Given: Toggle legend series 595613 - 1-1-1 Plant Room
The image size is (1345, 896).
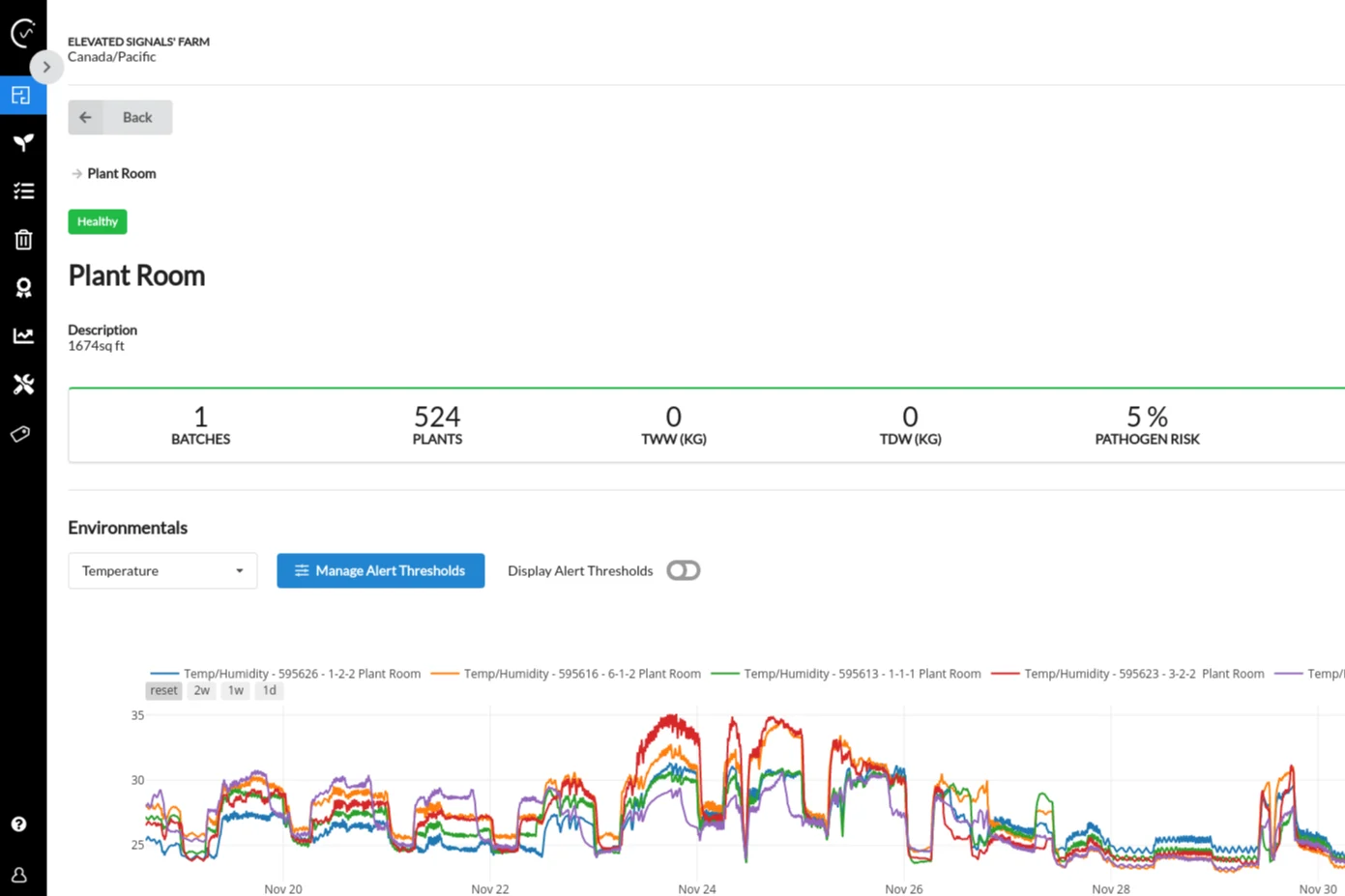Looking at the screenshot, I should pos(846,674).
